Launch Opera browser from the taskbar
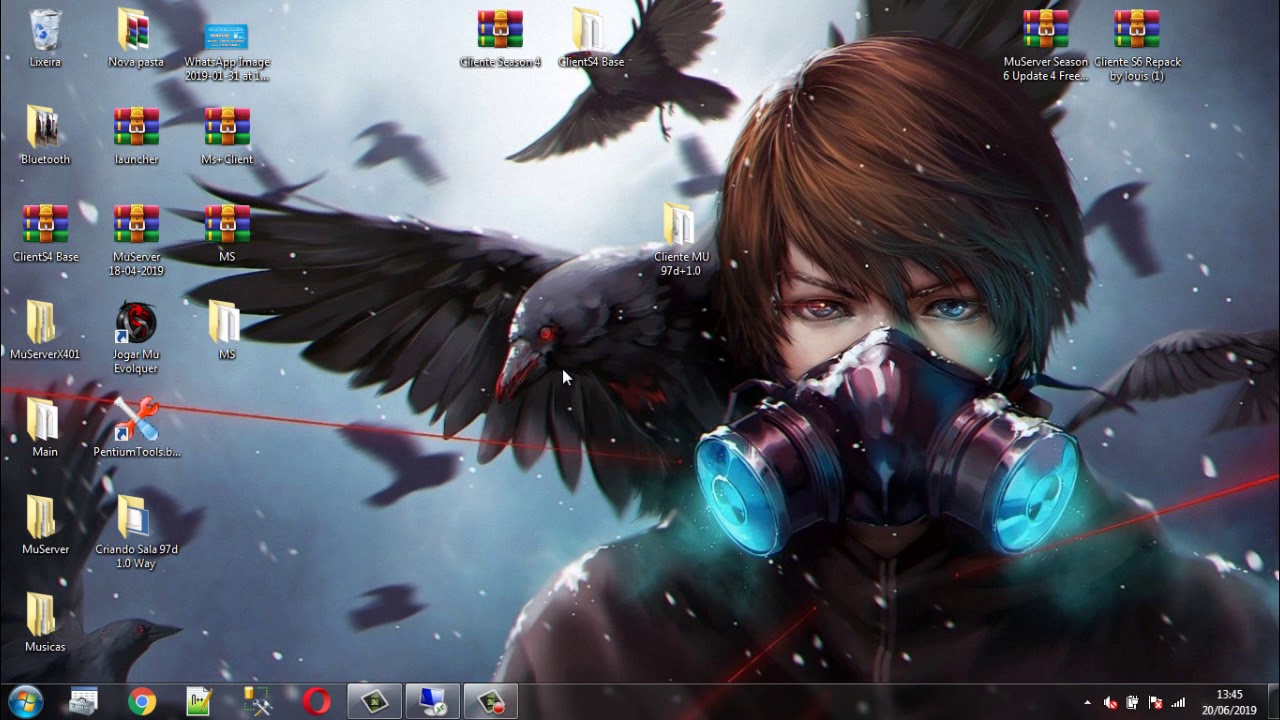The width and height of the screenshot is (1280, 720). tap(316, 701)
